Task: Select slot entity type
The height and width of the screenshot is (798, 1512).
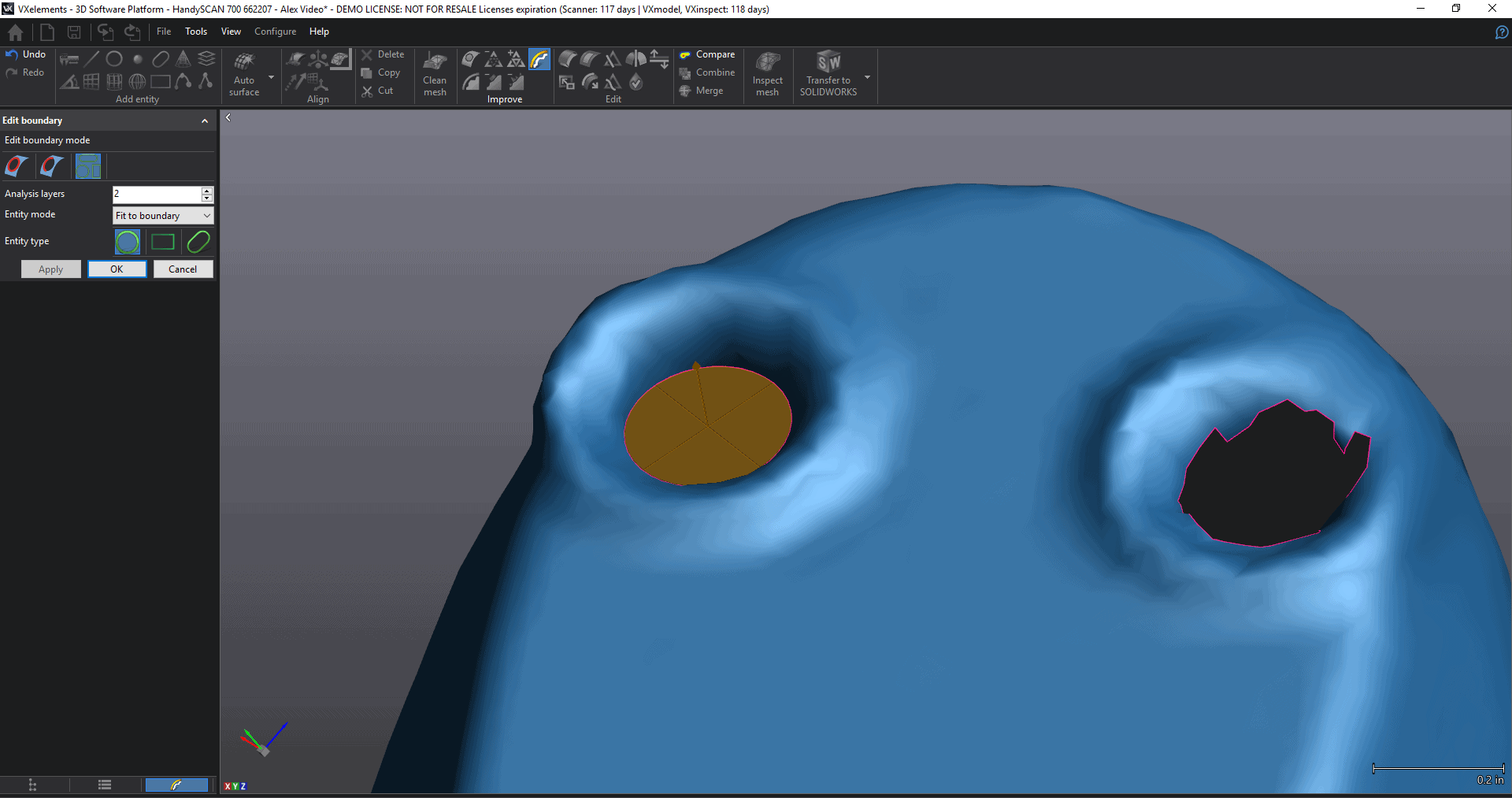Action: click(198, 242)
